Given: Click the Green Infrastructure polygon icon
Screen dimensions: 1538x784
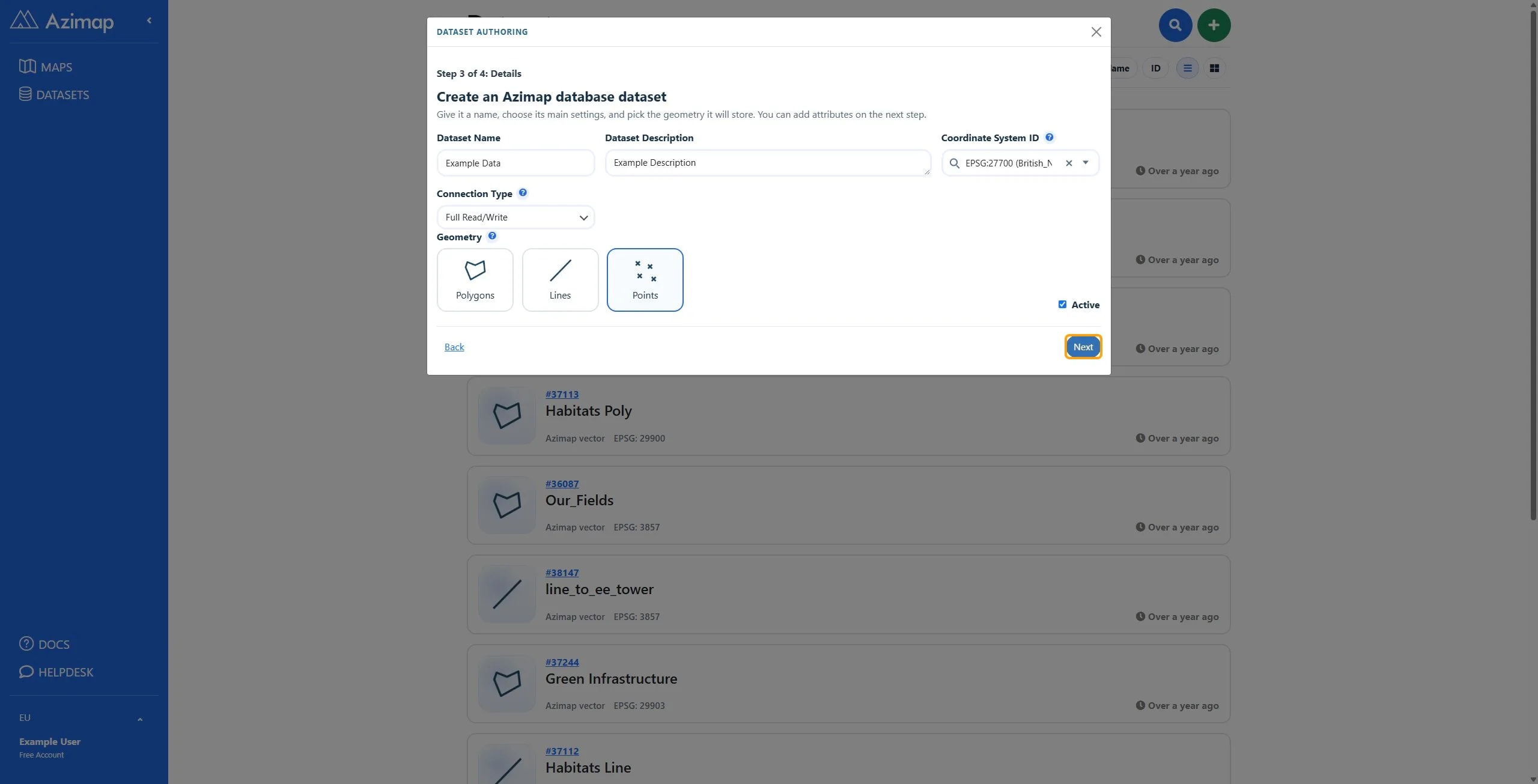Looking at the screenshot, I should pyautogui.click(x=506, y=683).
